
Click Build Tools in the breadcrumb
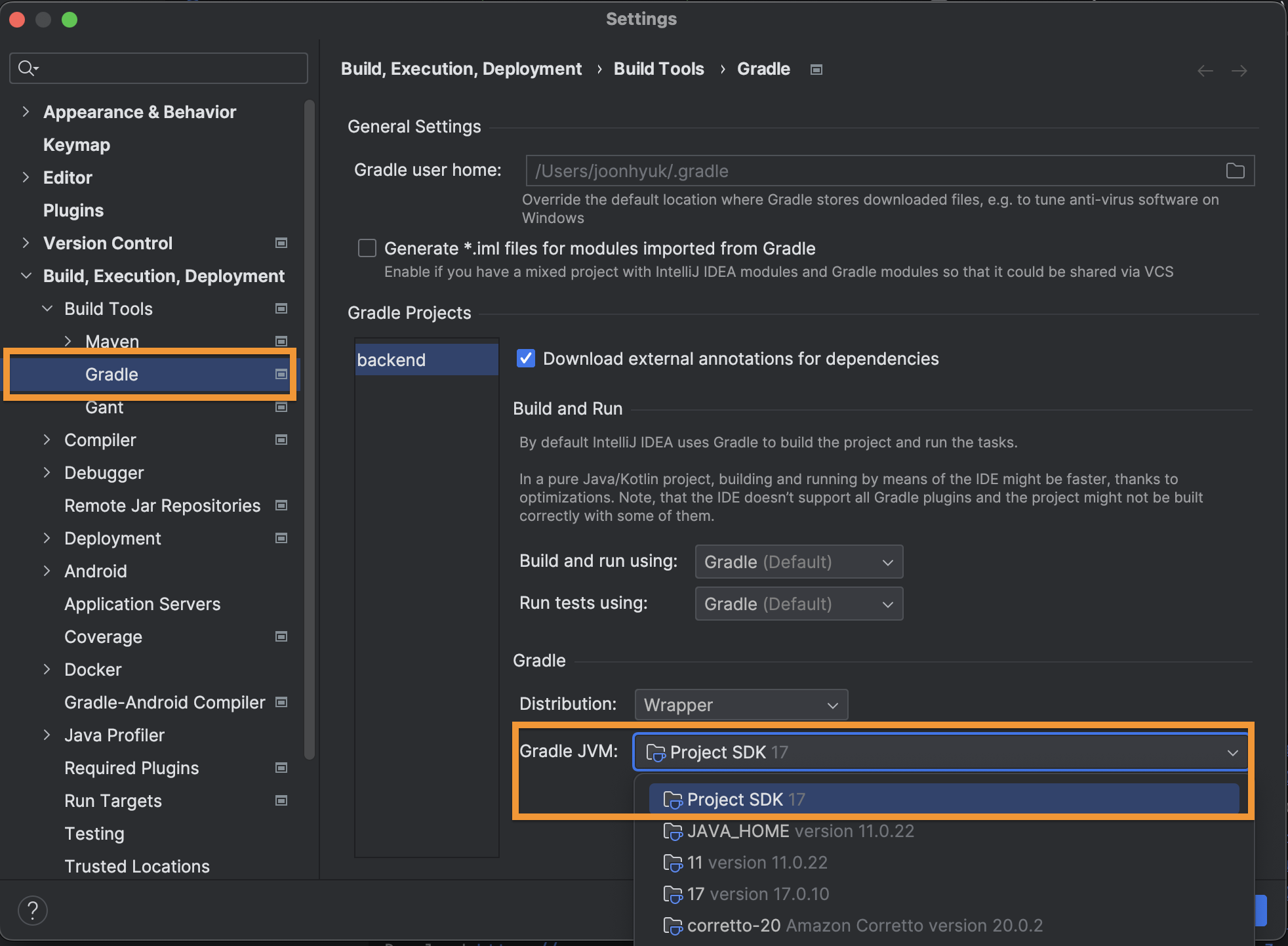click(x=658, y=70)
